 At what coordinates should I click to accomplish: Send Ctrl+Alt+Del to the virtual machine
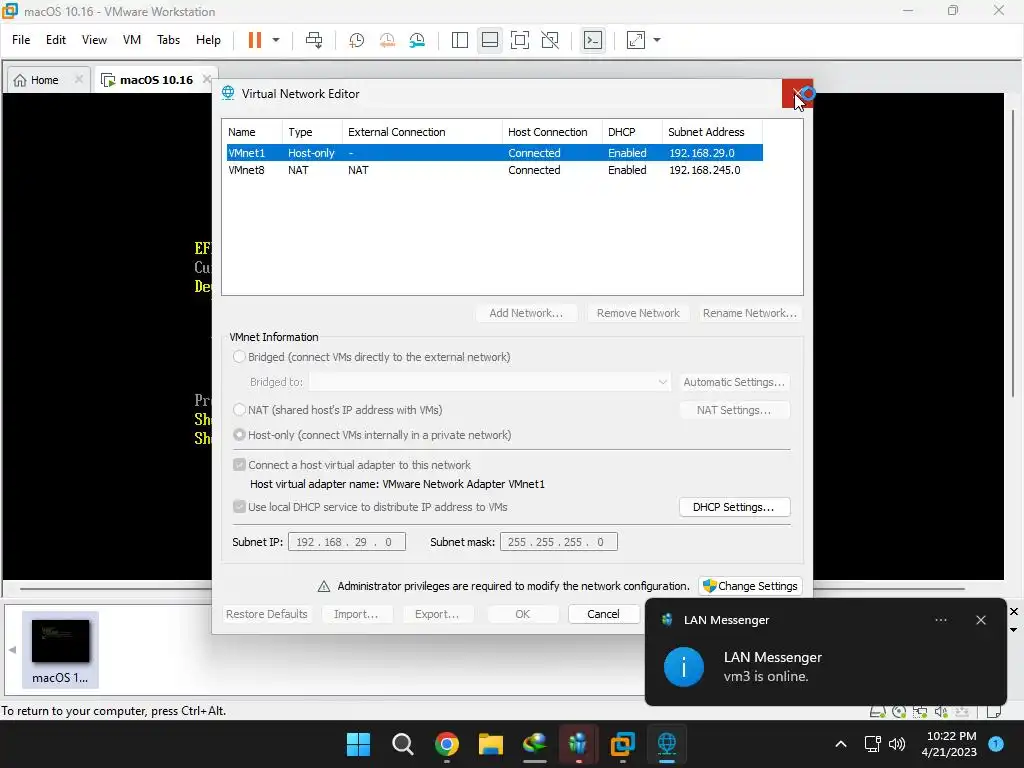click(x=314, y=40)
